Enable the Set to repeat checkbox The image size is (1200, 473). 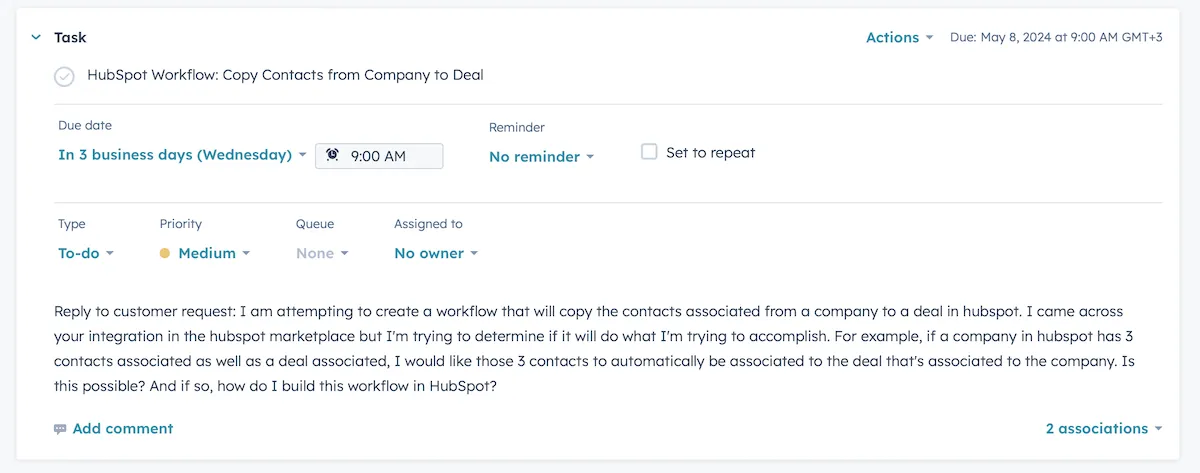[649, 152]
